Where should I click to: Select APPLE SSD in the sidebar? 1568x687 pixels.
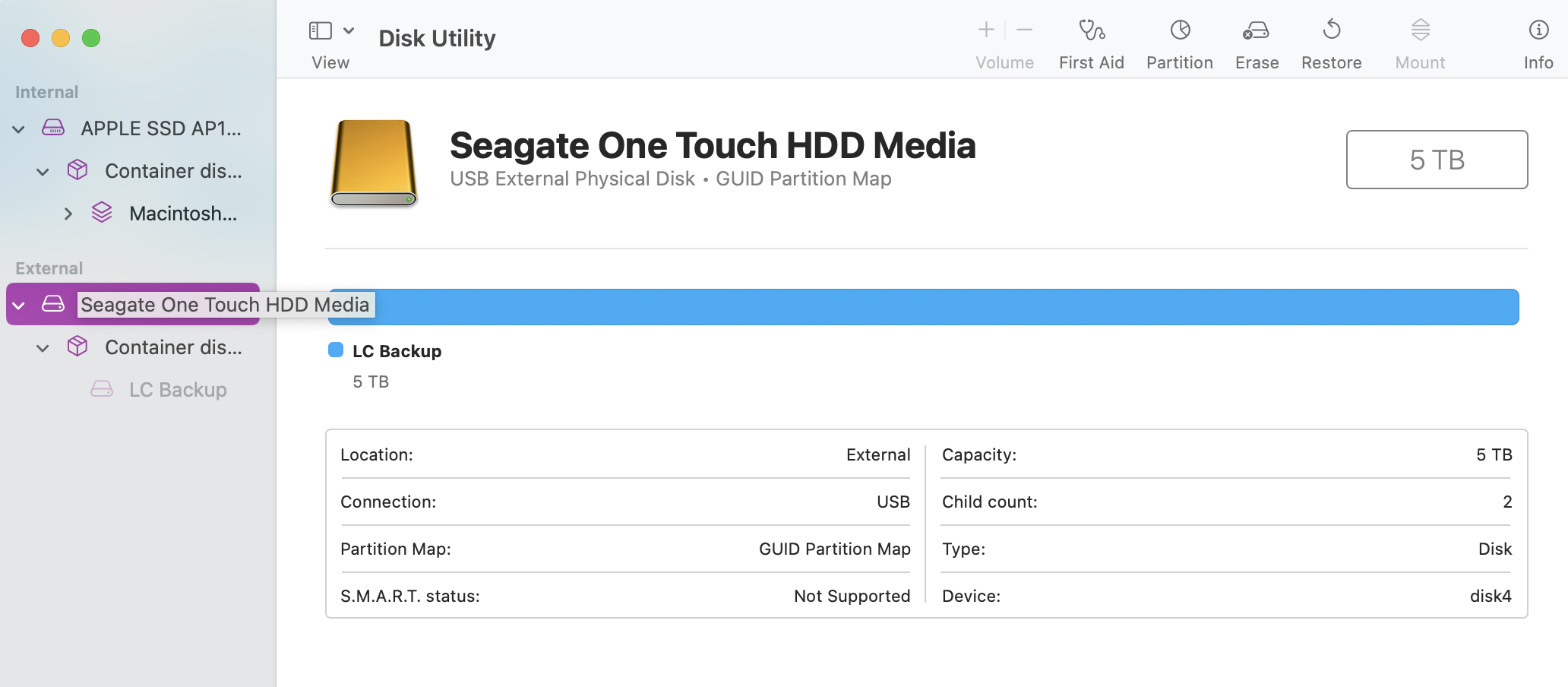click(x=160, y=128)
